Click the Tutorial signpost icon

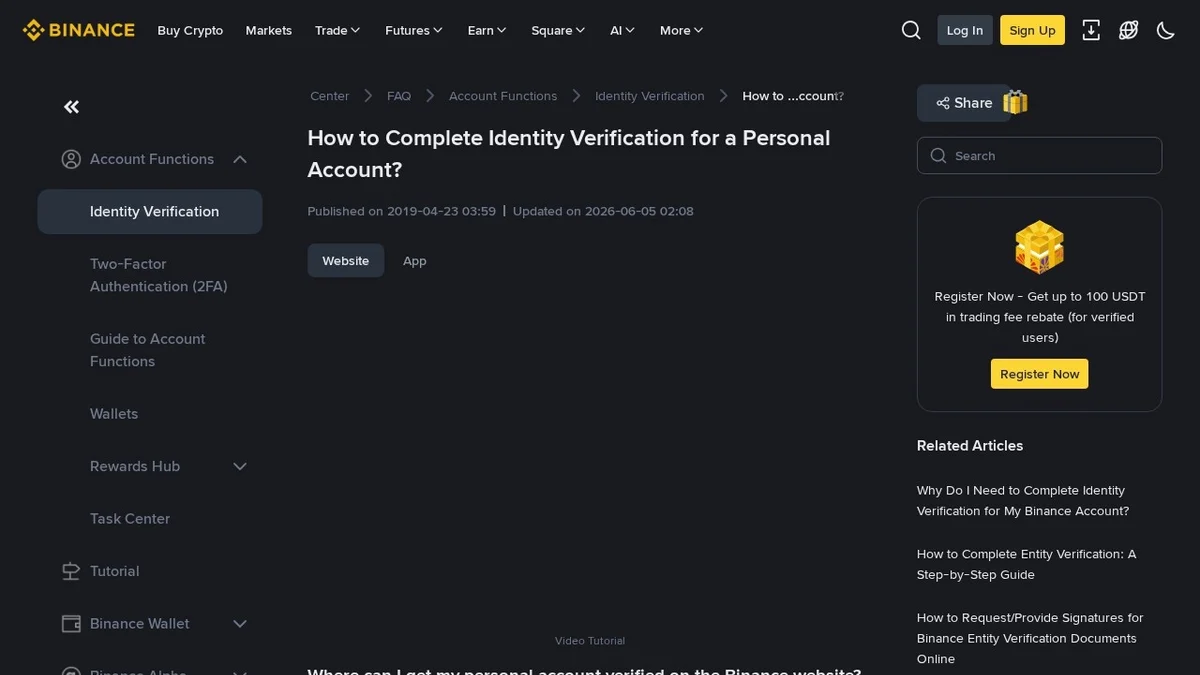click(x=71, y=571)
